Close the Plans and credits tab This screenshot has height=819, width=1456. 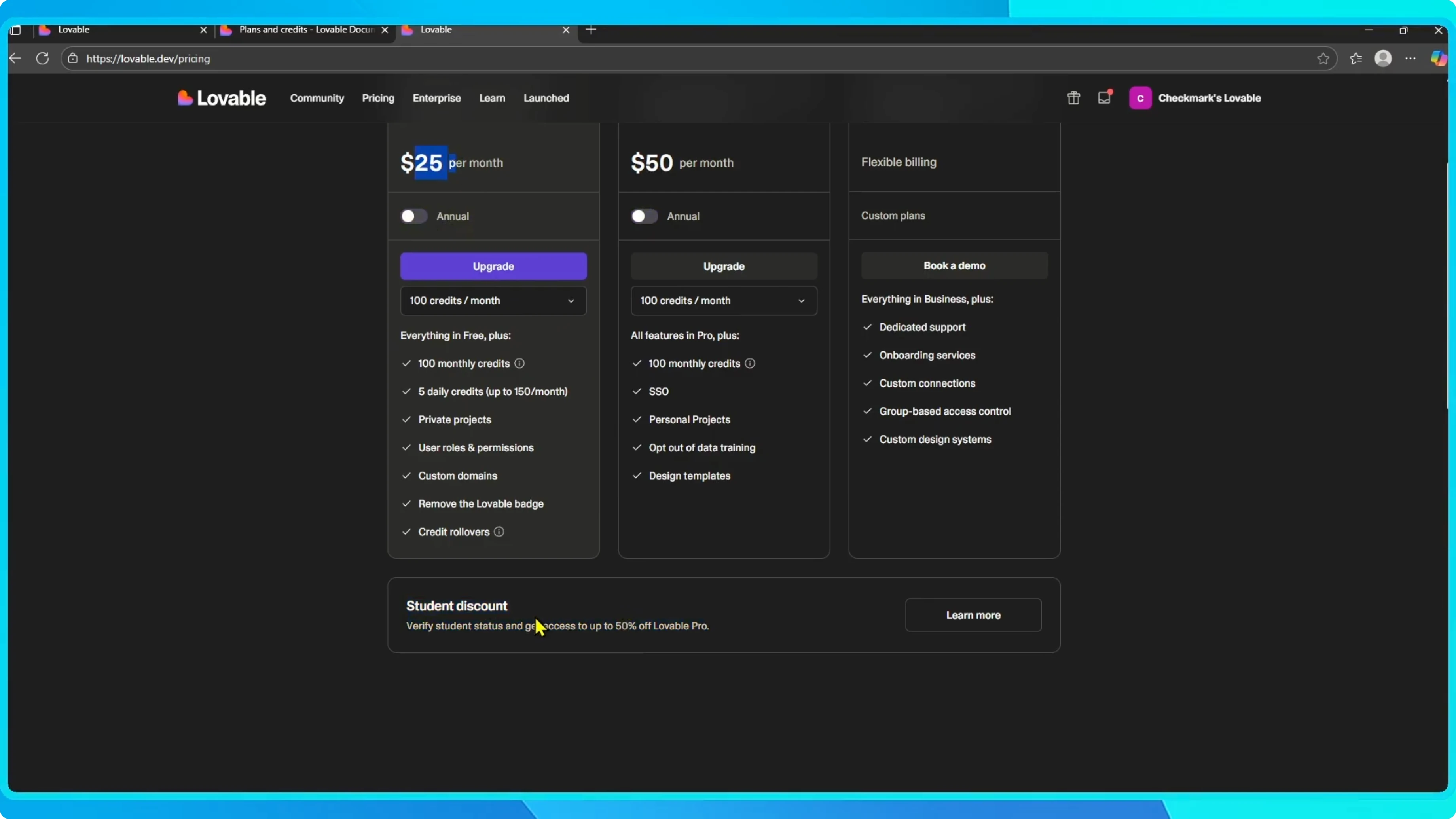point(385,30)
